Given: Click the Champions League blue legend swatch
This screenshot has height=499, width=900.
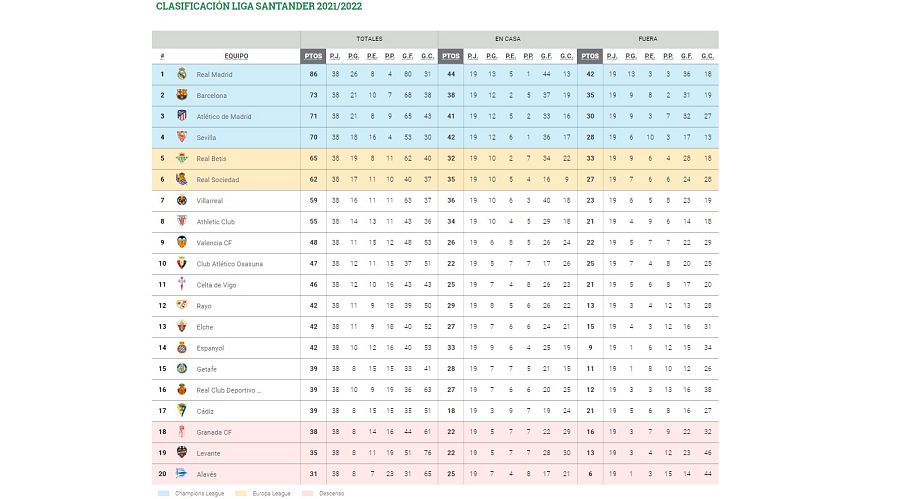Looking at the screenshot, I should point(164,493).
